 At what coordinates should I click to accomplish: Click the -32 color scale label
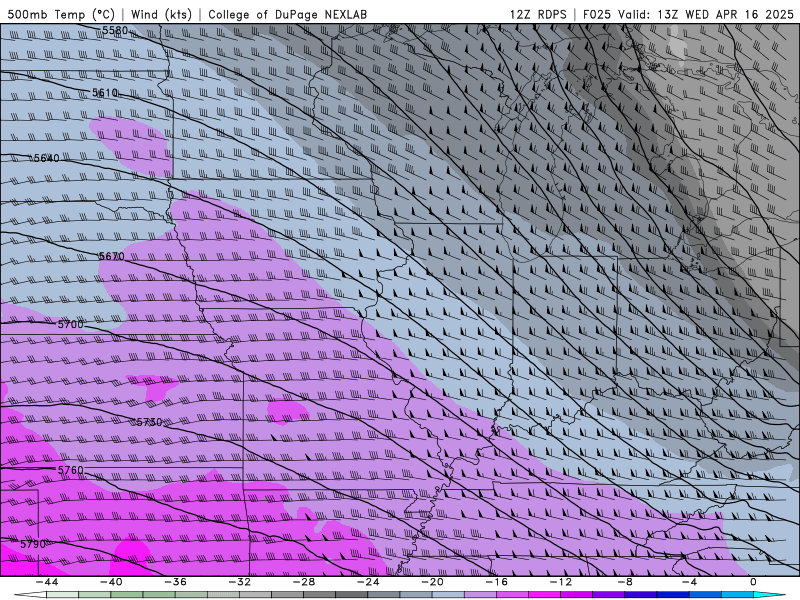[x=240, y=582]
